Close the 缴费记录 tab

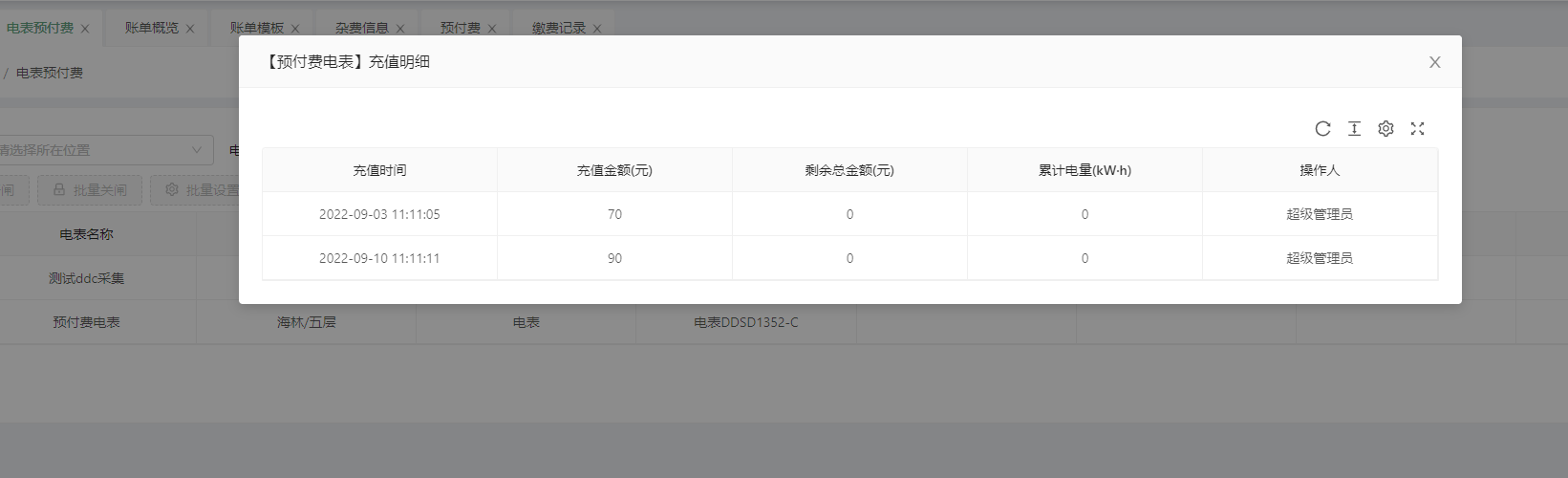597,29
